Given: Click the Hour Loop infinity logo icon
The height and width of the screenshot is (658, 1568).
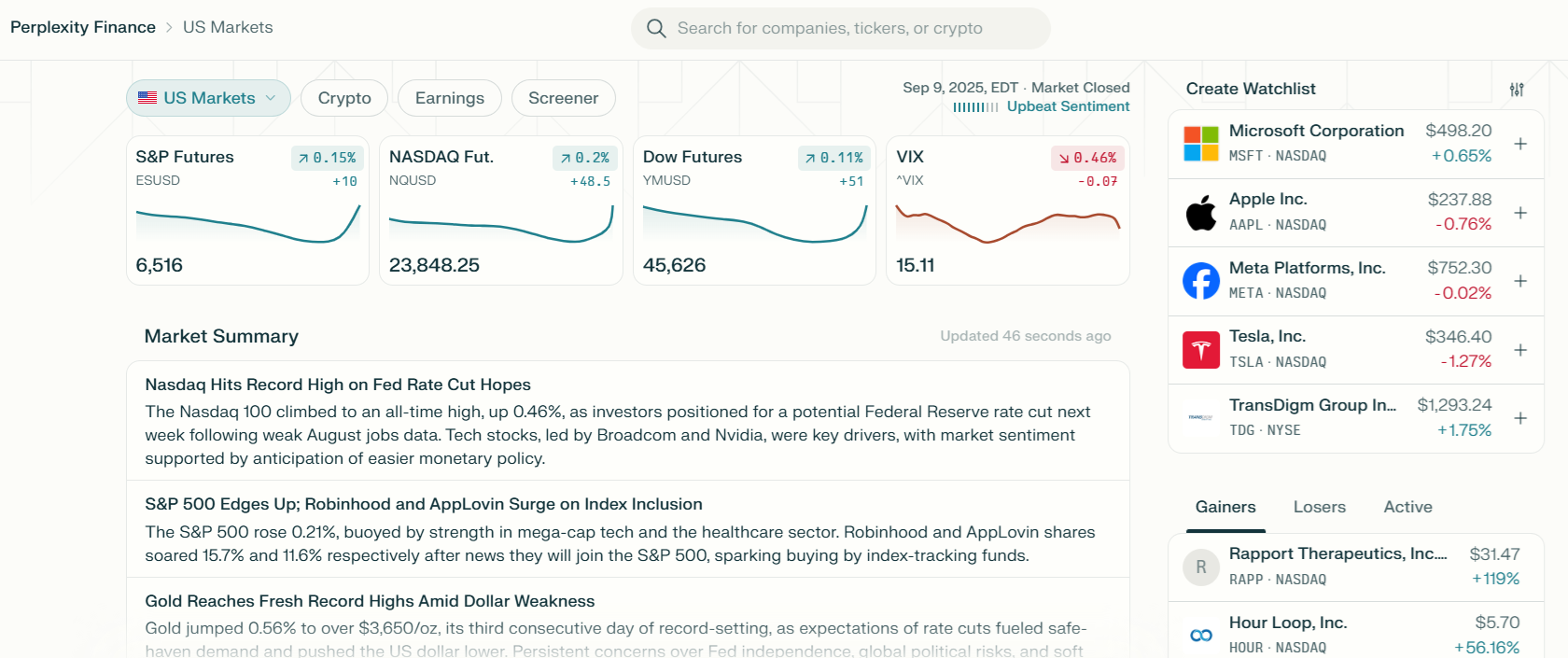Looking at the screenshot, I should [x=1201, y=636].
